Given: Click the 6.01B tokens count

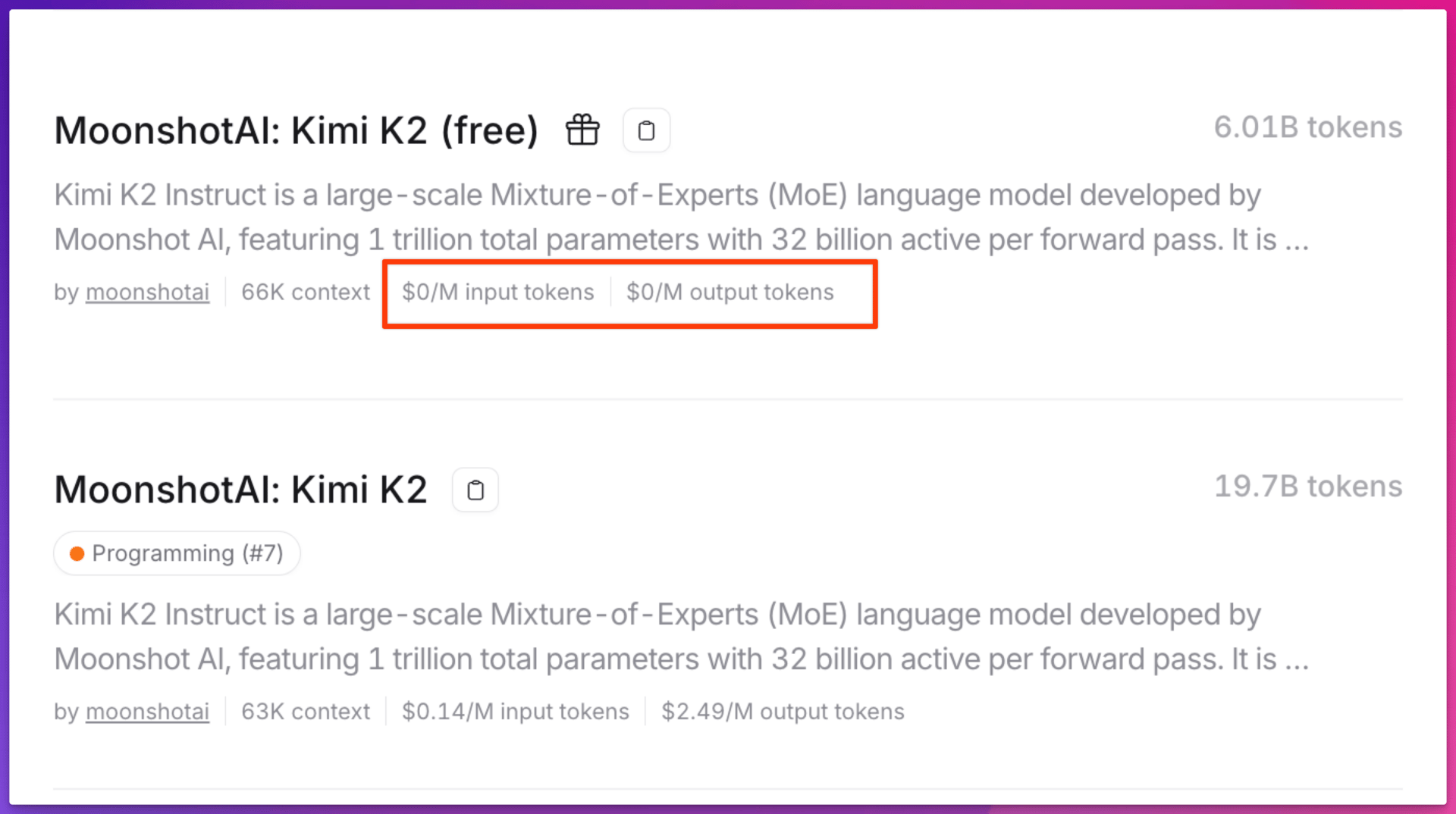Looking at the screenshot, I should click(x=1308, y=127).
